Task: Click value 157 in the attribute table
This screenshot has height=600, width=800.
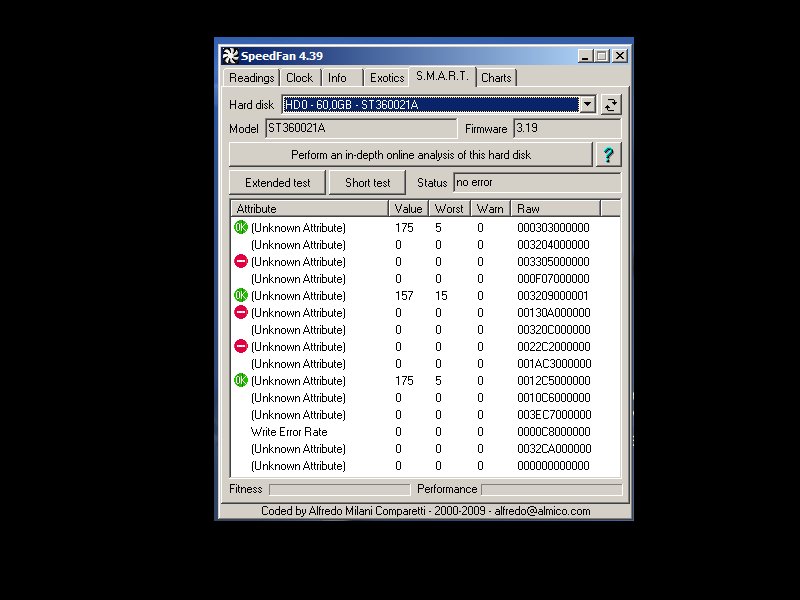Action: coord(404,296)
